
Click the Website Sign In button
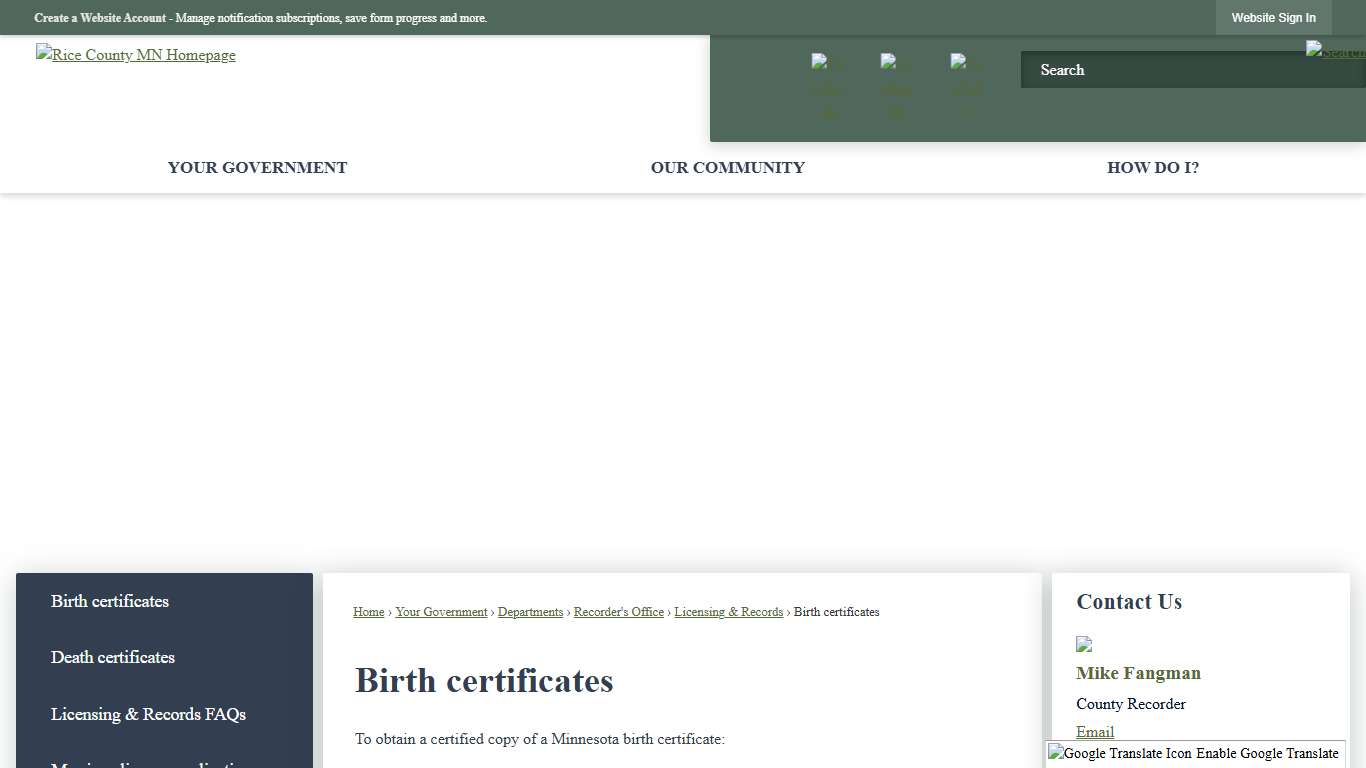[x=1273, y=17]
